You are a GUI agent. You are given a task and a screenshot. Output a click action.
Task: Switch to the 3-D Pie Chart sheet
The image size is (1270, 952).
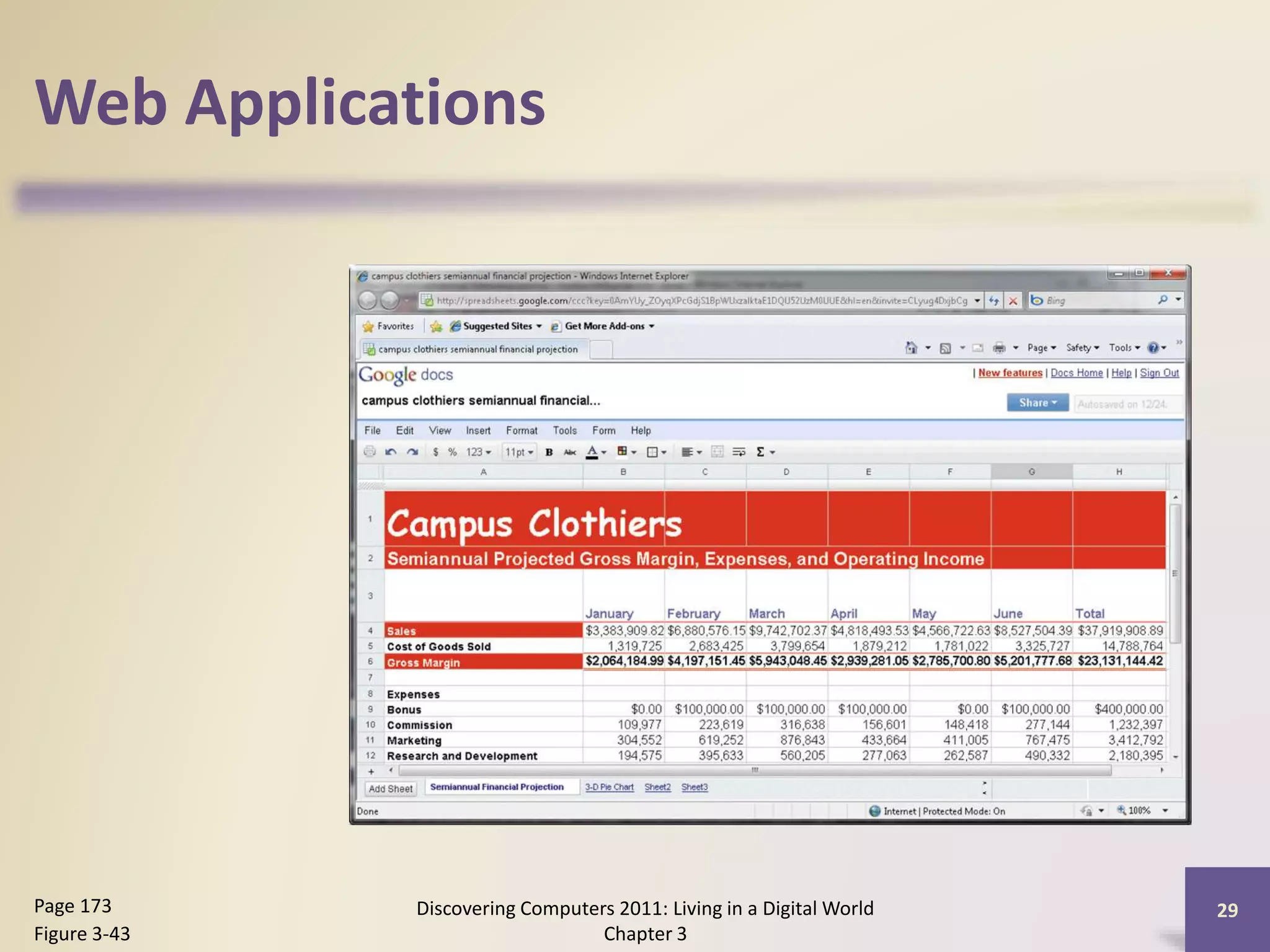click(610, 787)
